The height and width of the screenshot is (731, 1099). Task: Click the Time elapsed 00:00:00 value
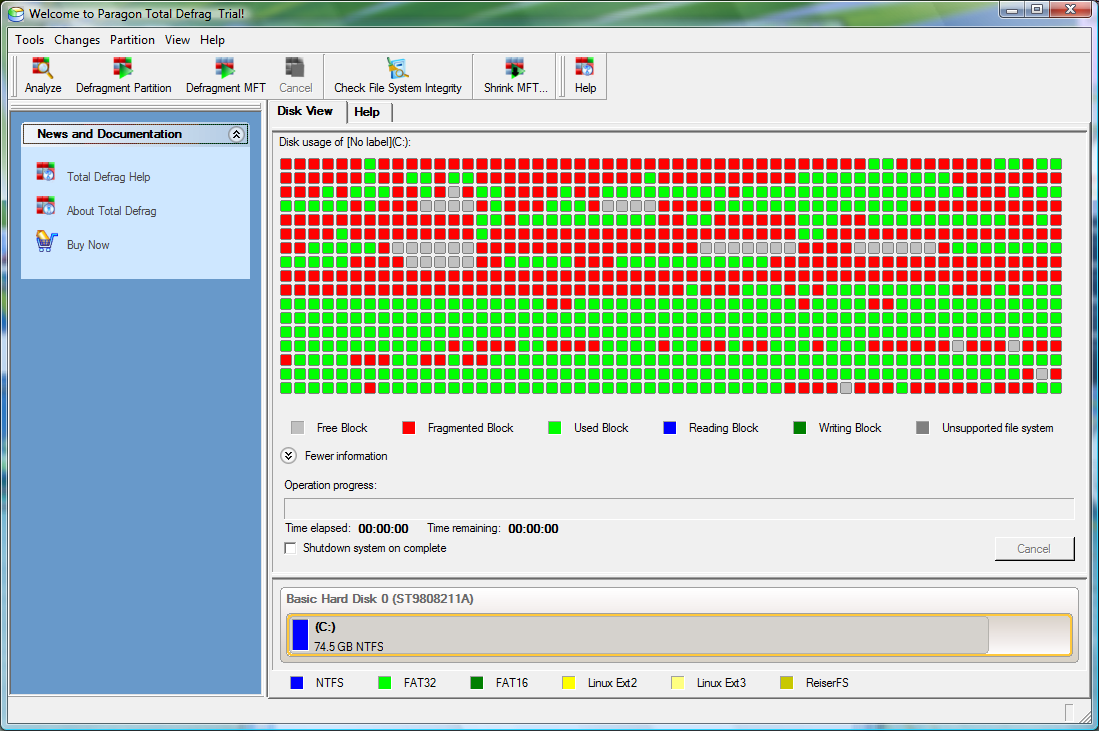coord(383,528)
